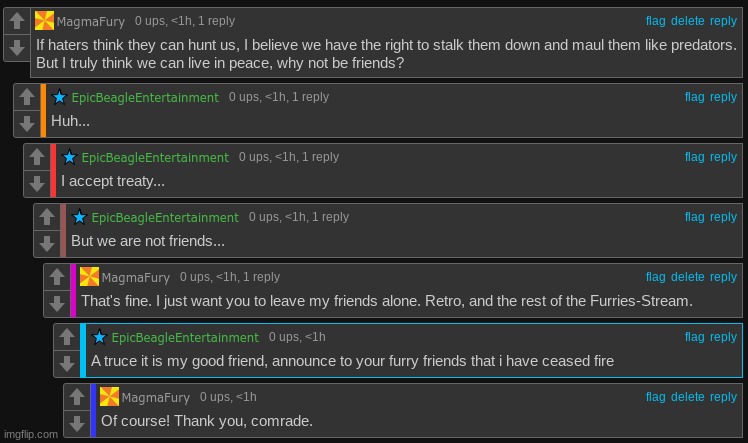Open MagmaFury's username link on the "That's fine" comment

pos(135,278)
